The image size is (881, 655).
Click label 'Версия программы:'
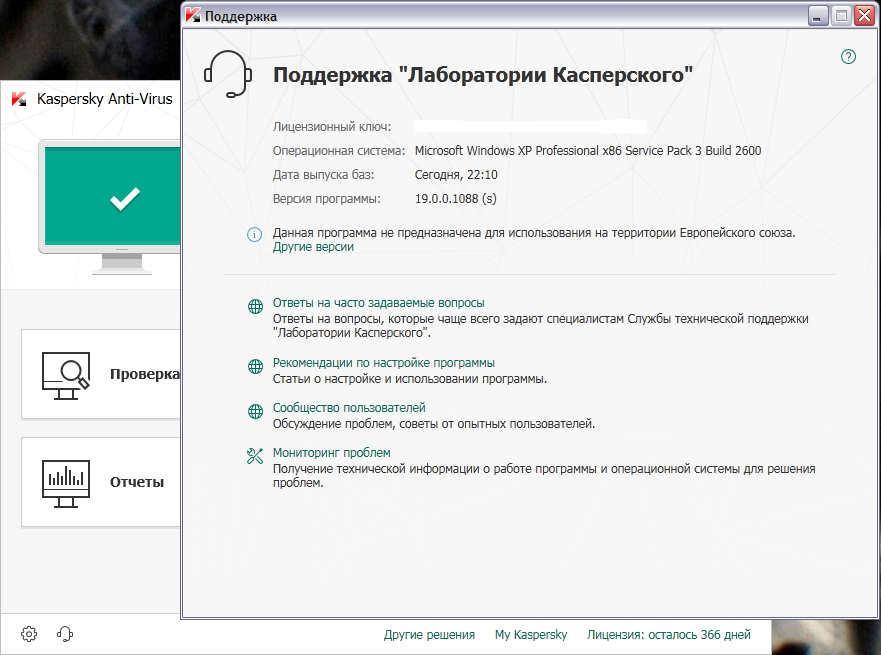(327, 199)
